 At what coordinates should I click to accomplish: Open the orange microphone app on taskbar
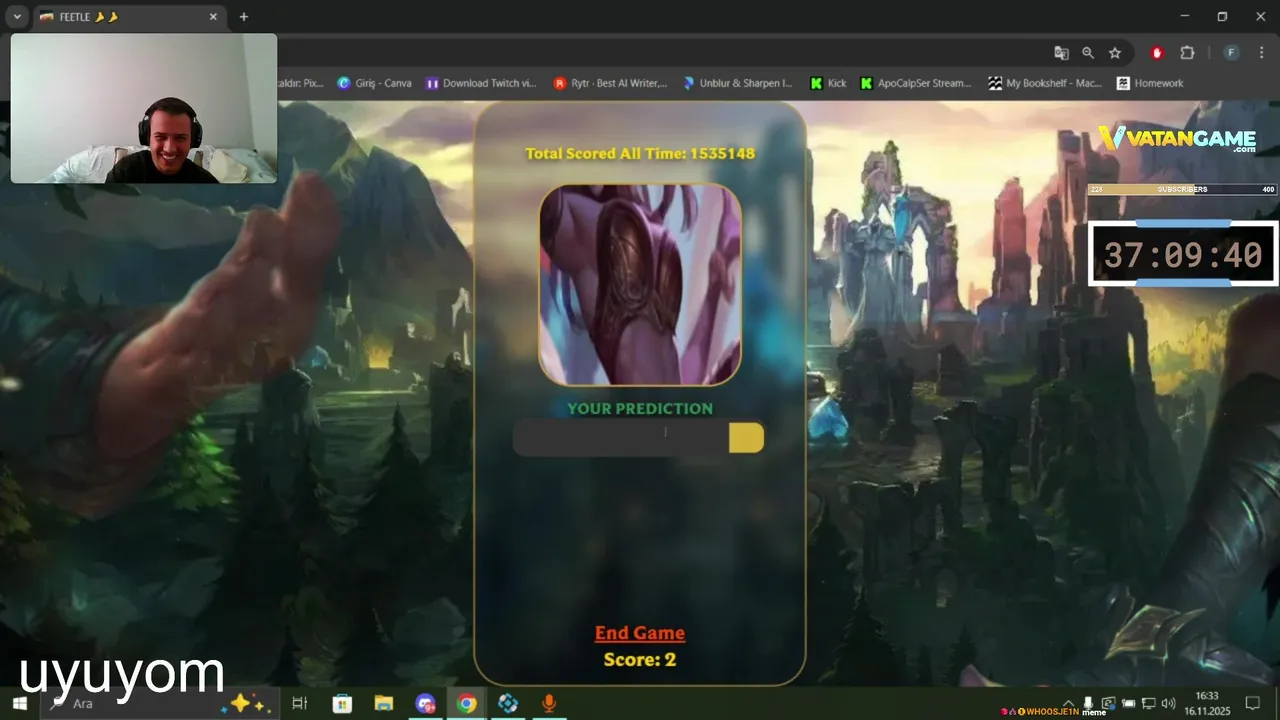549,704
